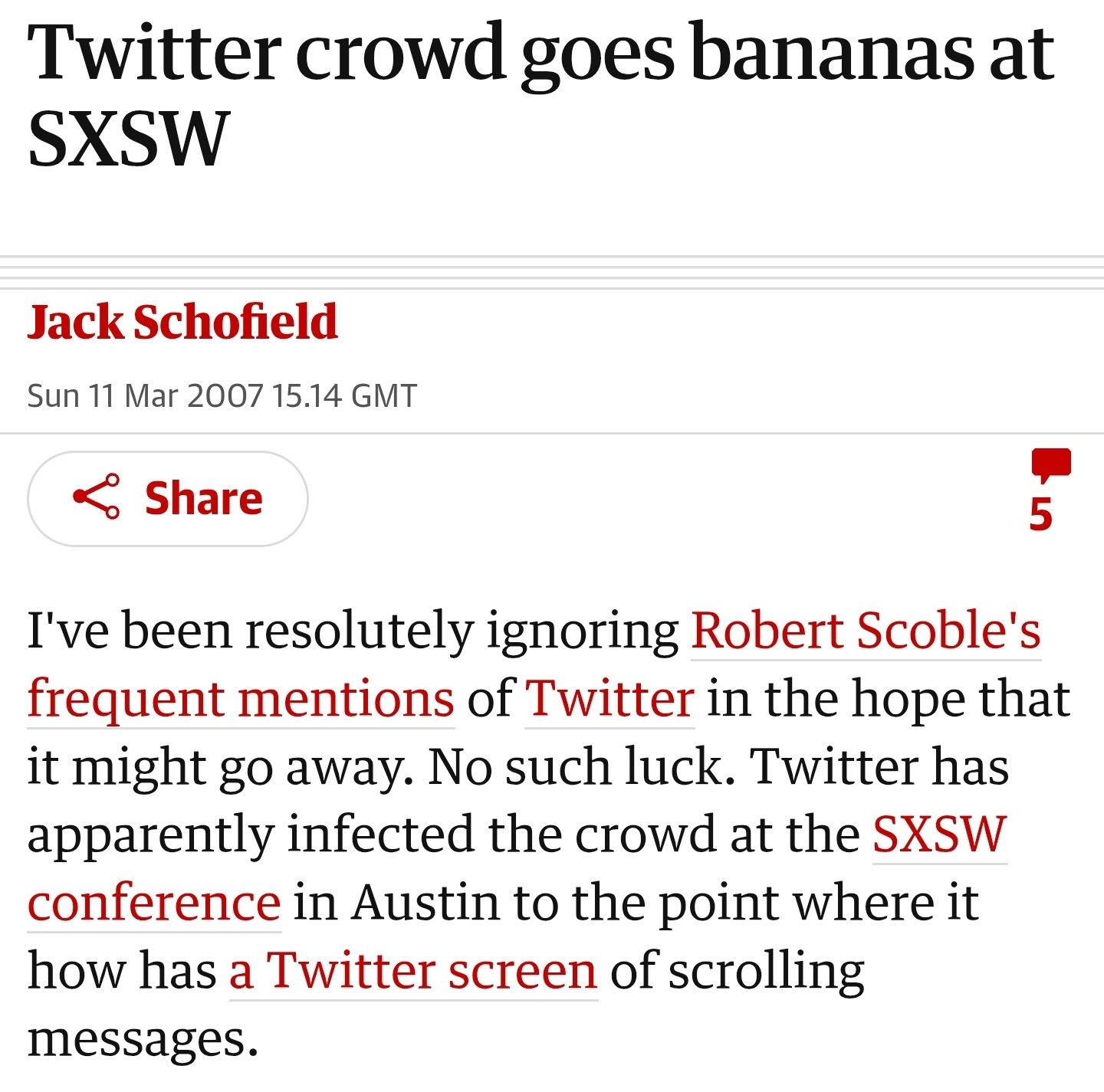Viewport: 1104px width, 1092px height.
Task: Follow the "Robert Scoble's" hyperlink
Action: (x=866, y=631)
